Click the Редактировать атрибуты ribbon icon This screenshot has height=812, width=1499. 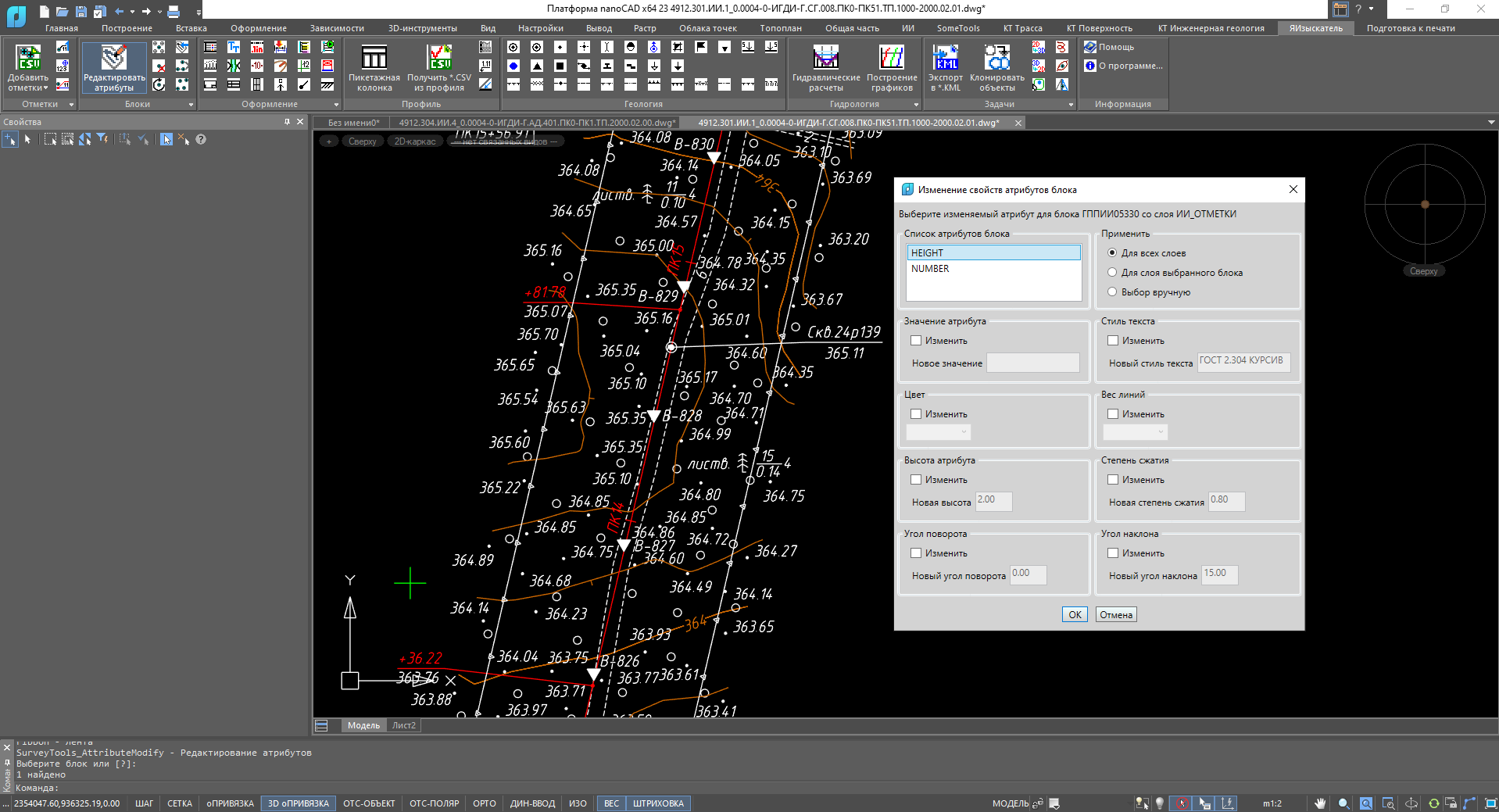tap(114, 68)
